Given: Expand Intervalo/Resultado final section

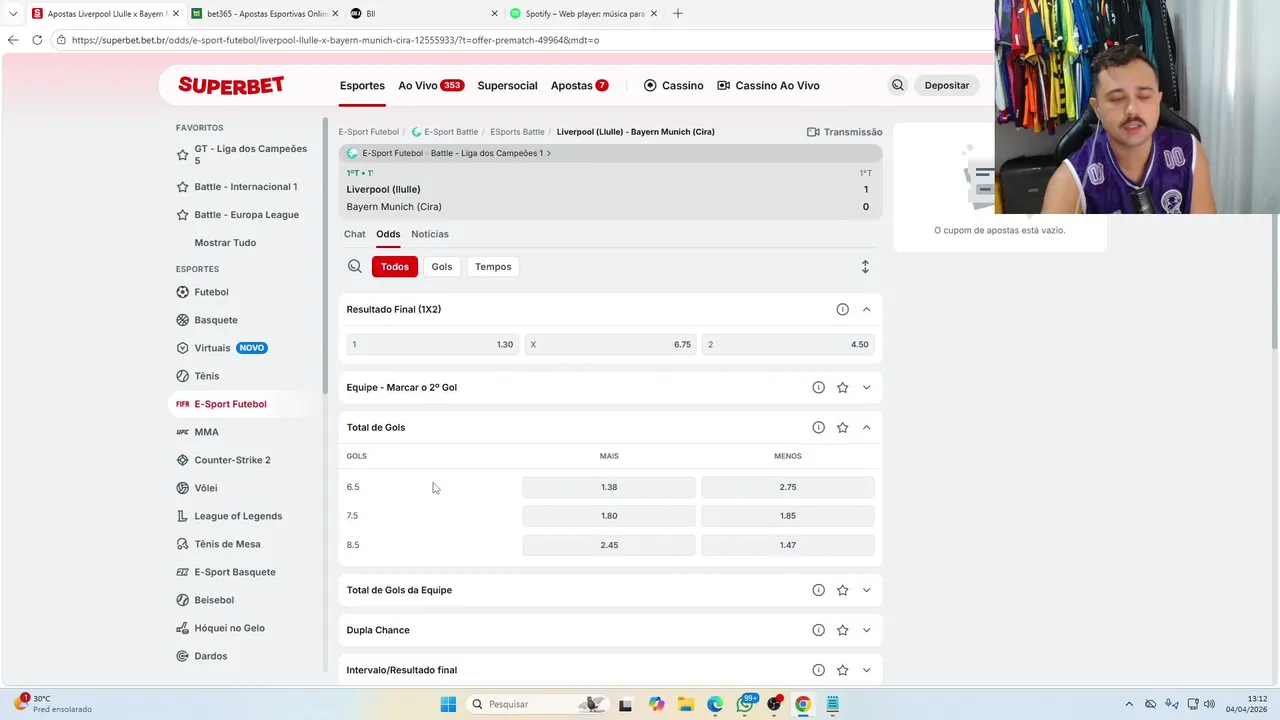Looking at the screenshot, I should (x=866, y=670).
